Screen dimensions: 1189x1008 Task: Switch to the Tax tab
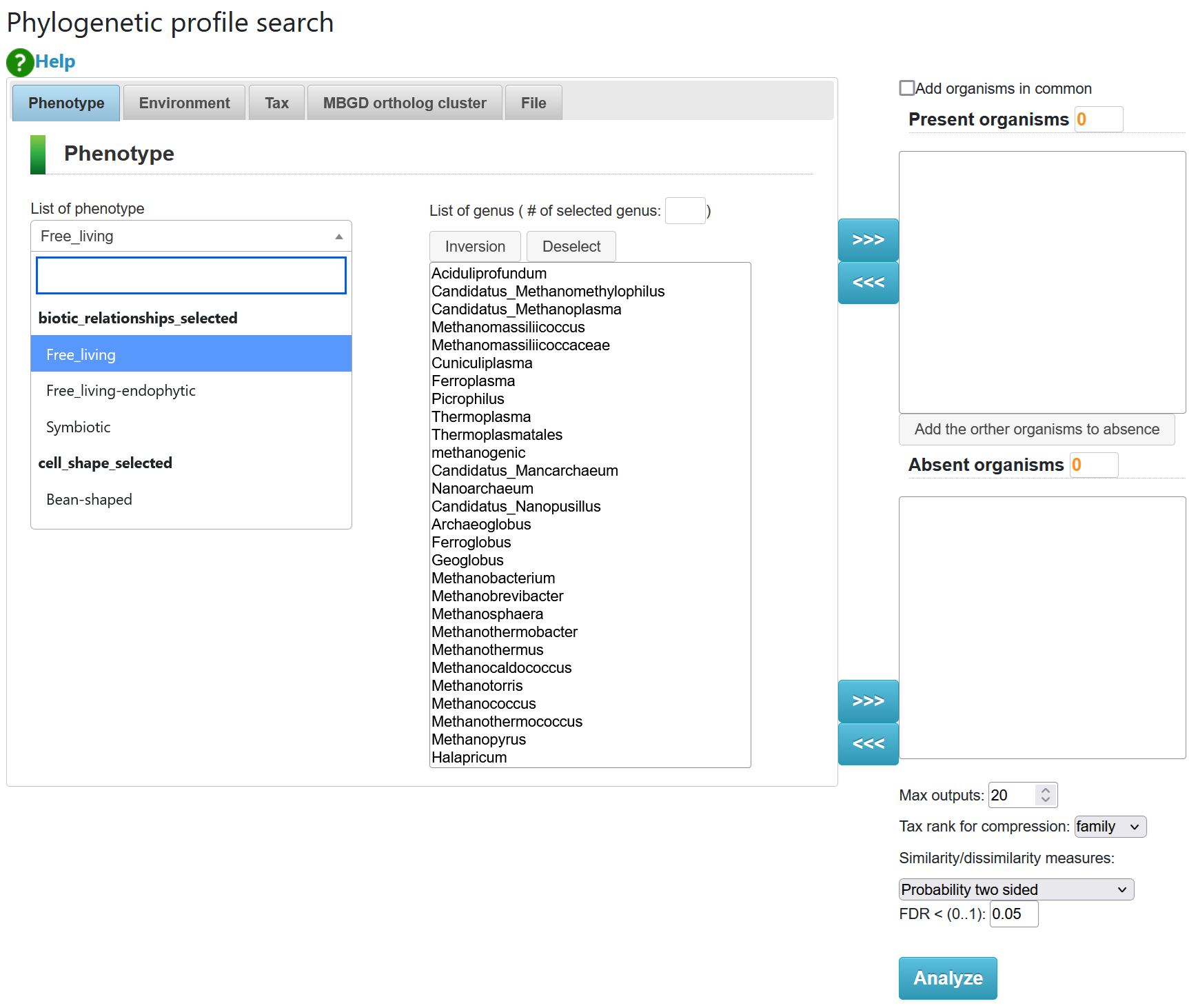pyautogui.click(x=276, y=103)
